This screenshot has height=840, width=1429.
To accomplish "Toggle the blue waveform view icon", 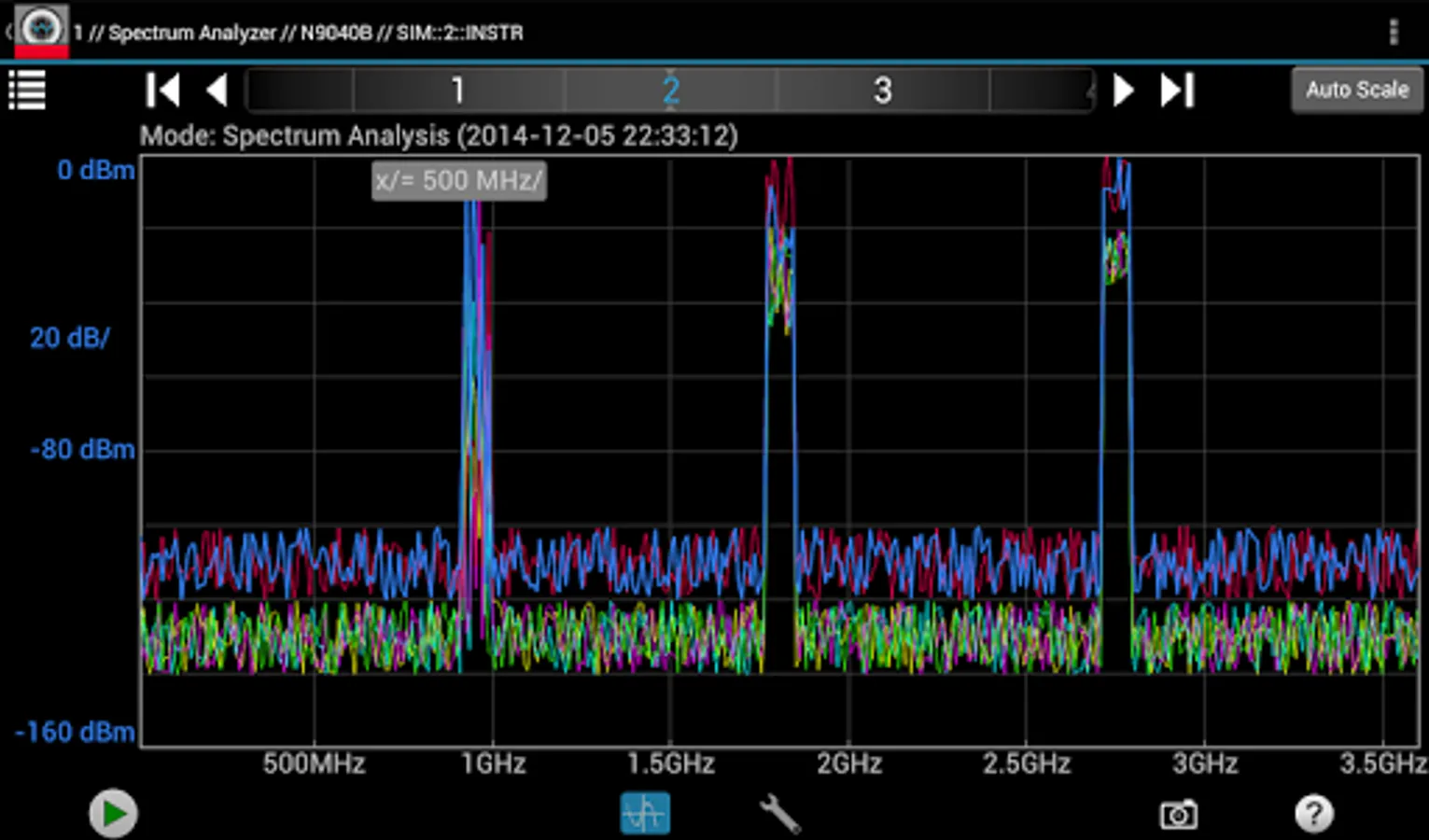I will click(x=645, y=813).
